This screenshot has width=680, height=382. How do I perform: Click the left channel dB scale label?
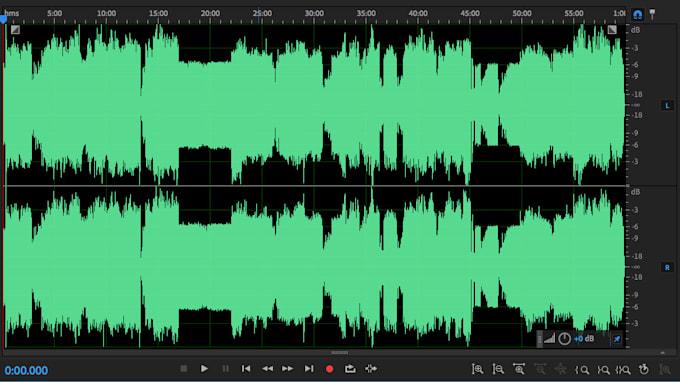pos(635,30)
